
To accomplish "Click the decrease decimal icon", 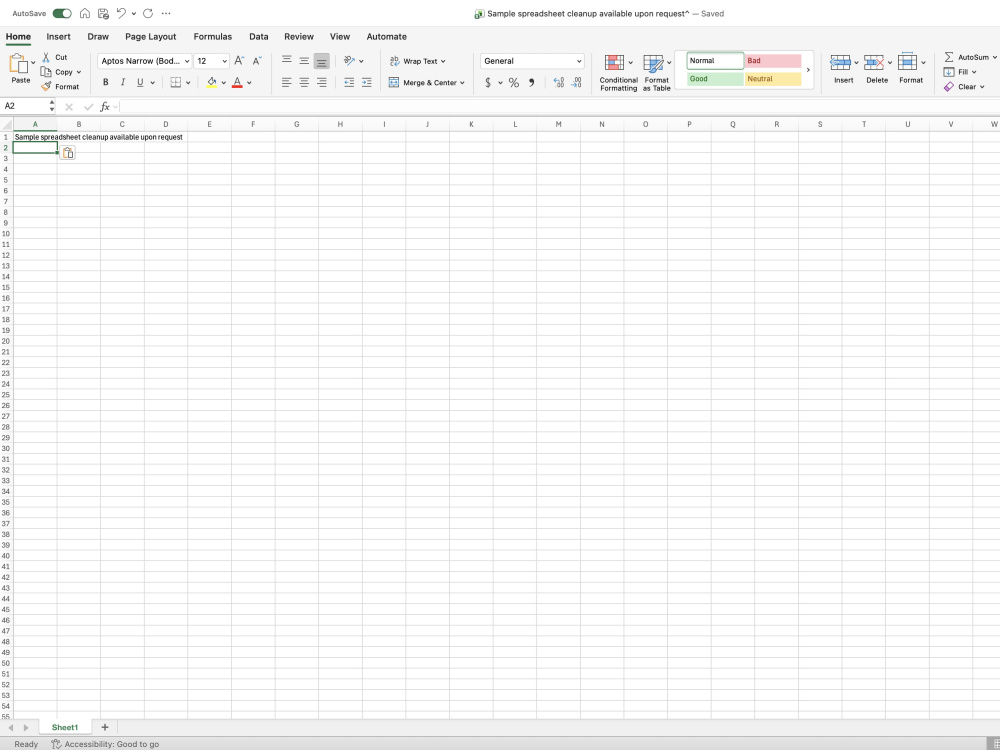I will click(x=576, y=82).
